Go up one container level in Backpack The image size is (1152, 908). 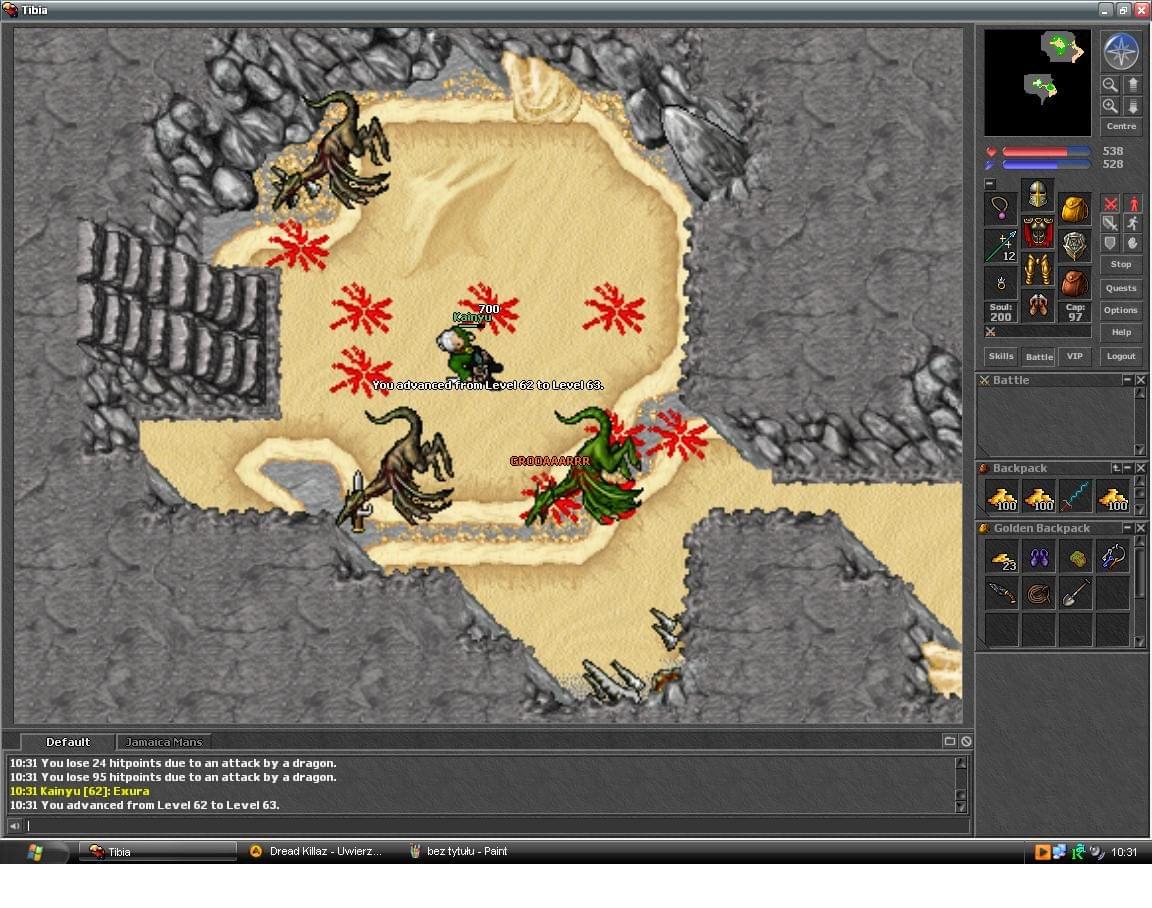(x=1116, y=468)
